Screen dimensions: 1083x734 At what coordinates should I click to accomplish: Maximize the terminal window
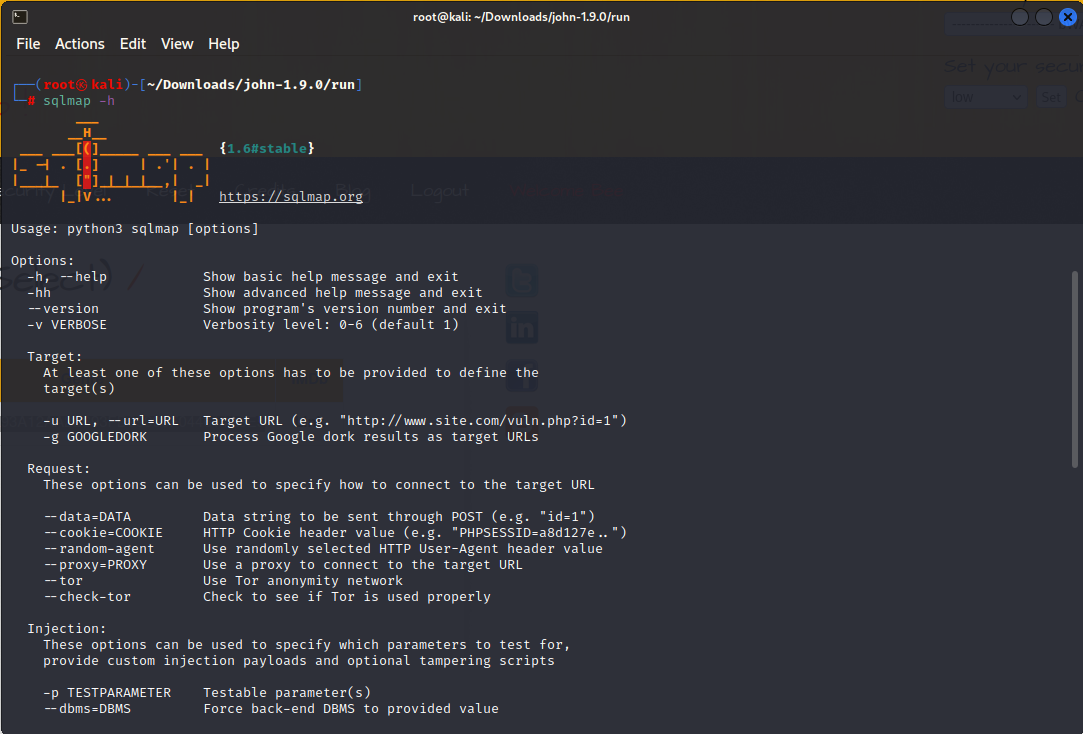pyautogui.click(x=1044, y=17)
